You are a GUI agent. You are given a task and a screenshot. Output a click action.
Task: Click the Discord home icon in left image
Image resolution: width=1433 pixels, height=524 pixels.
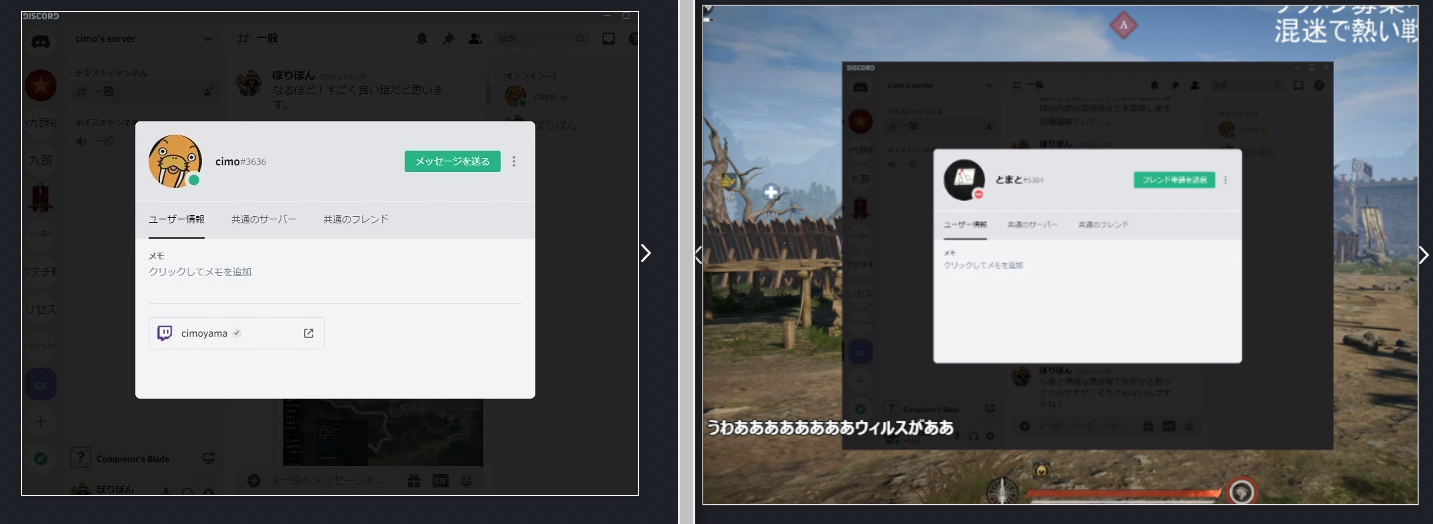(x=41, y=42)
